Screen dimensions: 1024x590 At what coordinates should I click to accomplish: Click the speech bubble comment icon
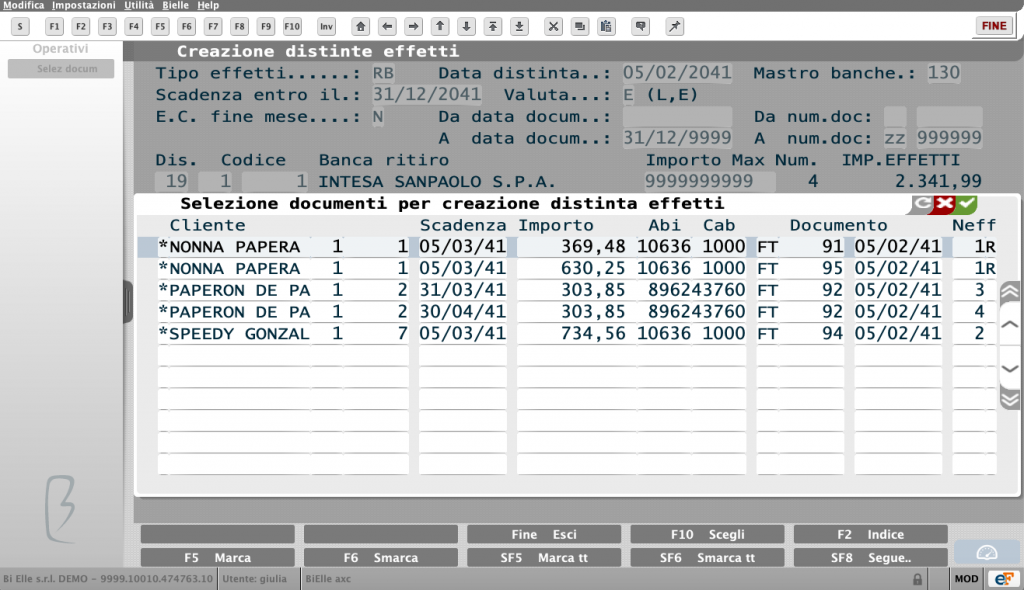641,27
